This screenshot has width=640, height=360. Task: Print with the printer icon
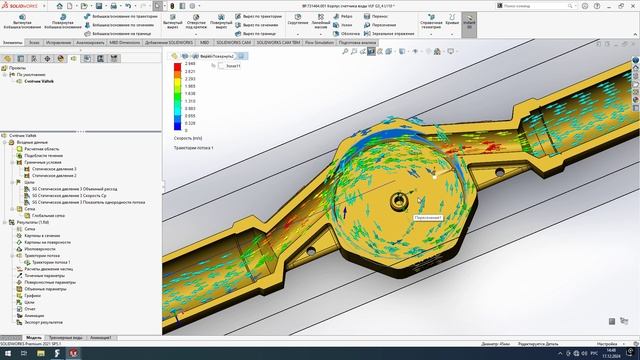pyautogui.click(x=113, y=6)
